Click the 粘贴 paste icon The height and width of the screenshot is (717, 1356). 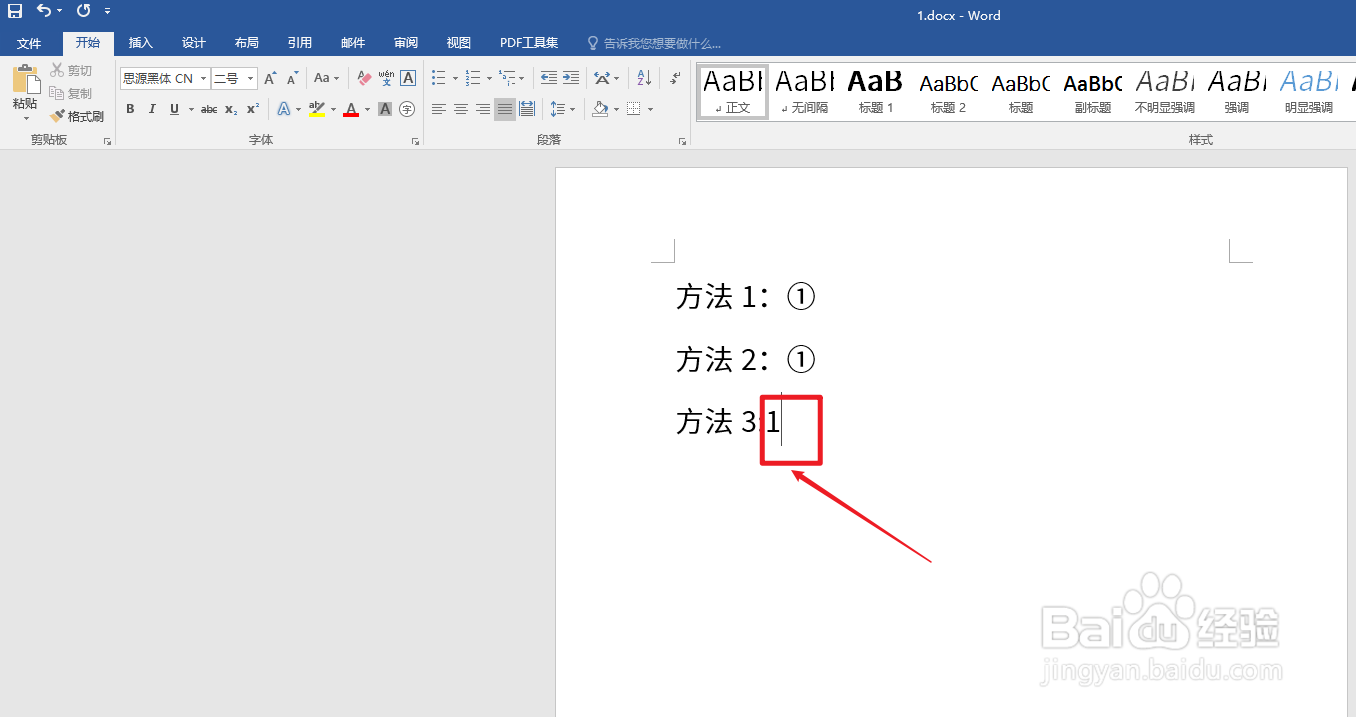pos(25,80)
